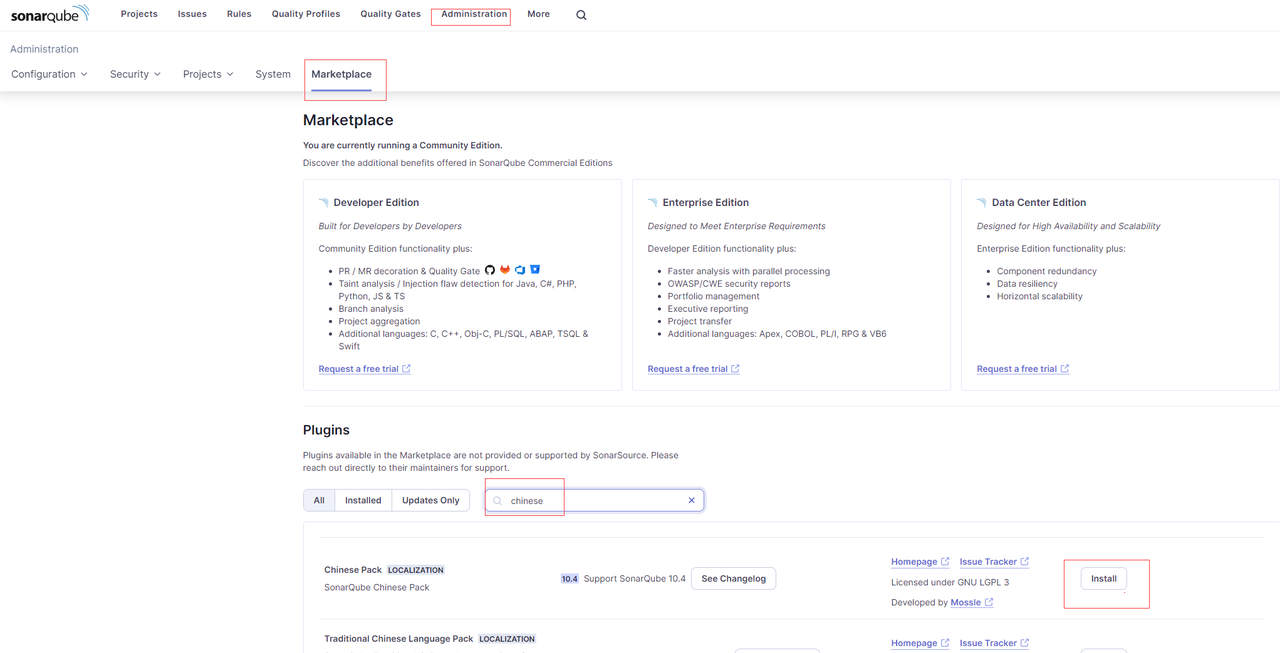Click external link icon next to Mossle

pos(988,602)
